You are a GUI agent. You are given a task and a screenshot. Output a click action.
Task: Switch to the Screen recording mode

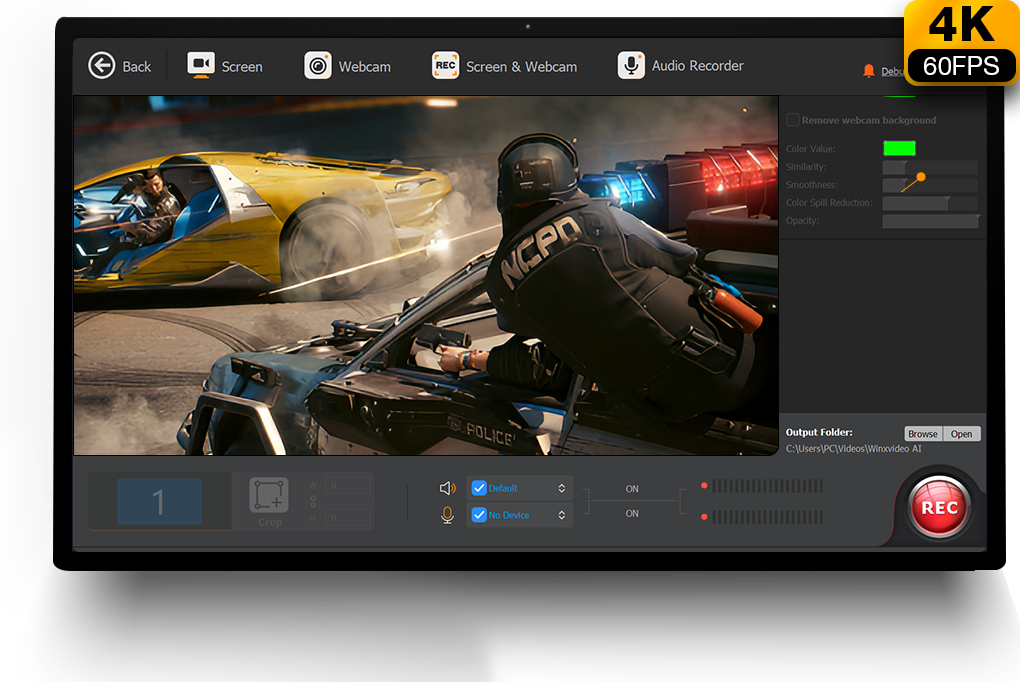click(x=225, y=66)
